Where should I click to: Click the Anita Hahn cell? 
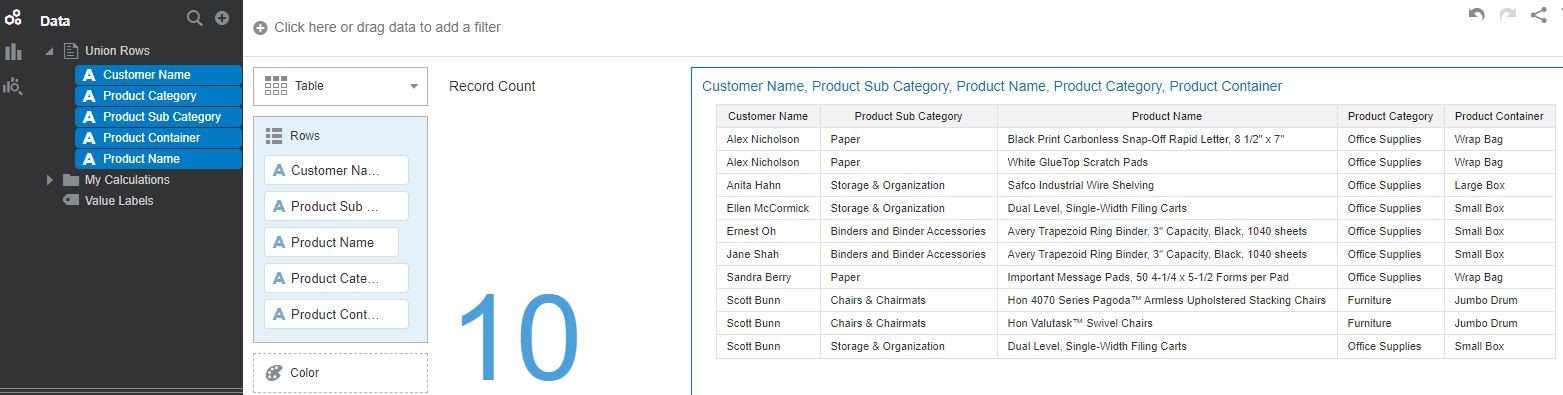[x=768, y=185]
